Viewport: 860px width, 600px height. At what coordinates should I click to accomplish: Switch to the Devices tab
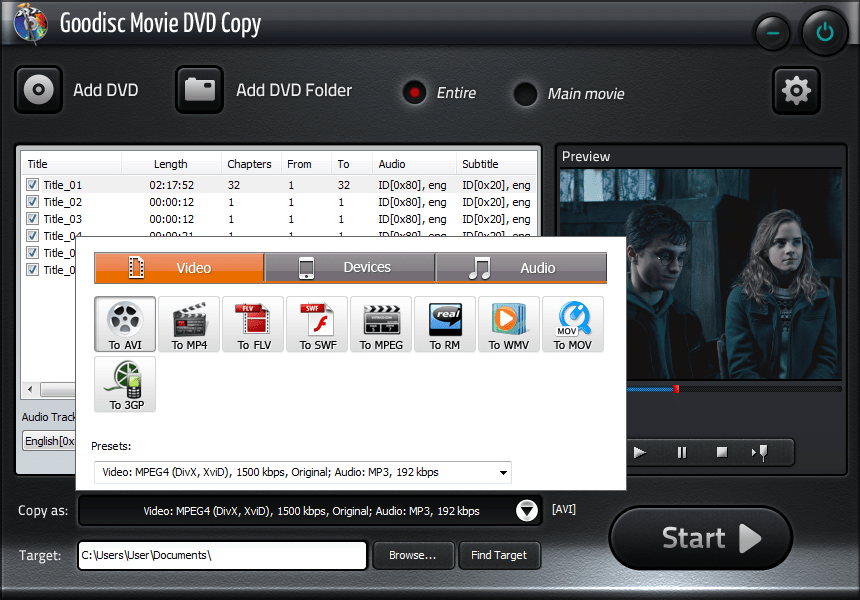[350, 267]
